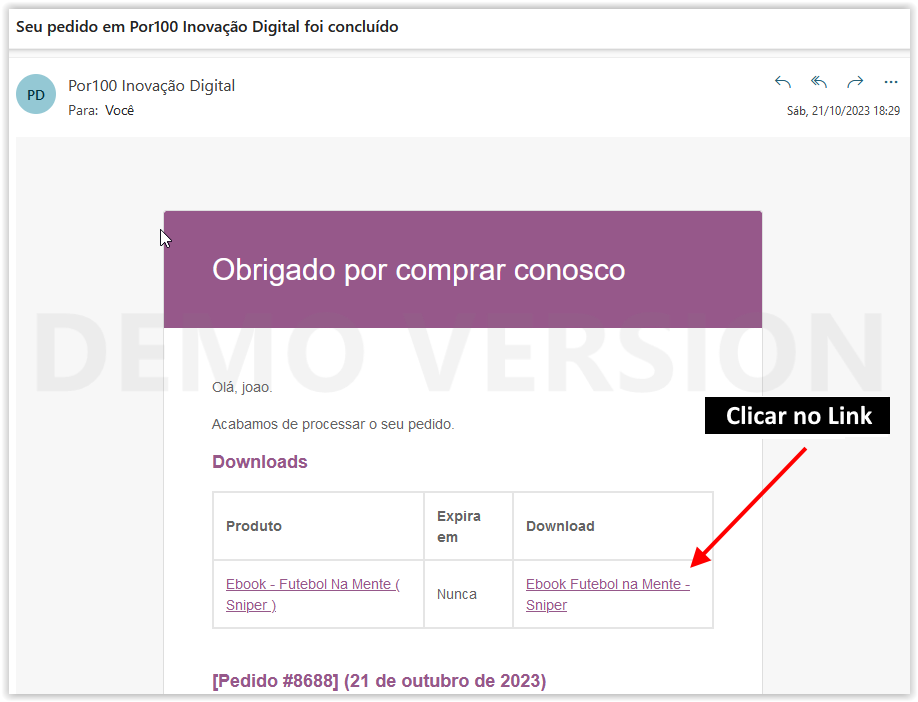Viewport: 918px width, 702px height.
Task: Click the Olá, joao. greeting text
Action: coord(242,387)
